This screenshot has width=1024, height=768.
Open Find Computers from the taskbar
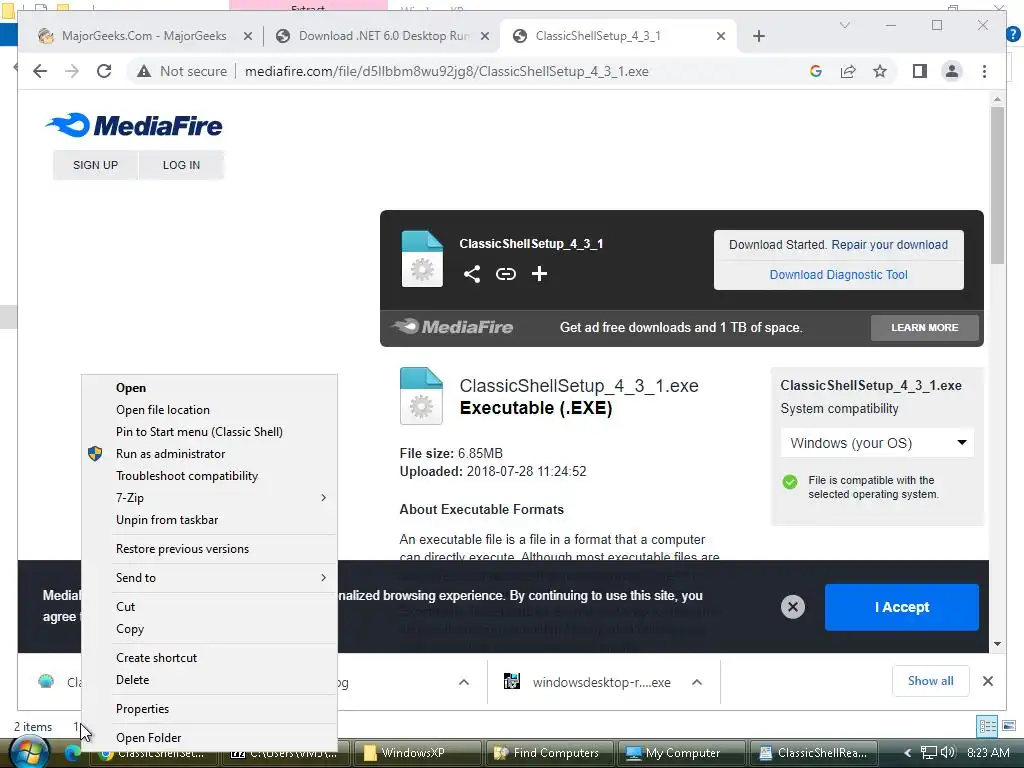pyautogui.click(x=550, y=753)
